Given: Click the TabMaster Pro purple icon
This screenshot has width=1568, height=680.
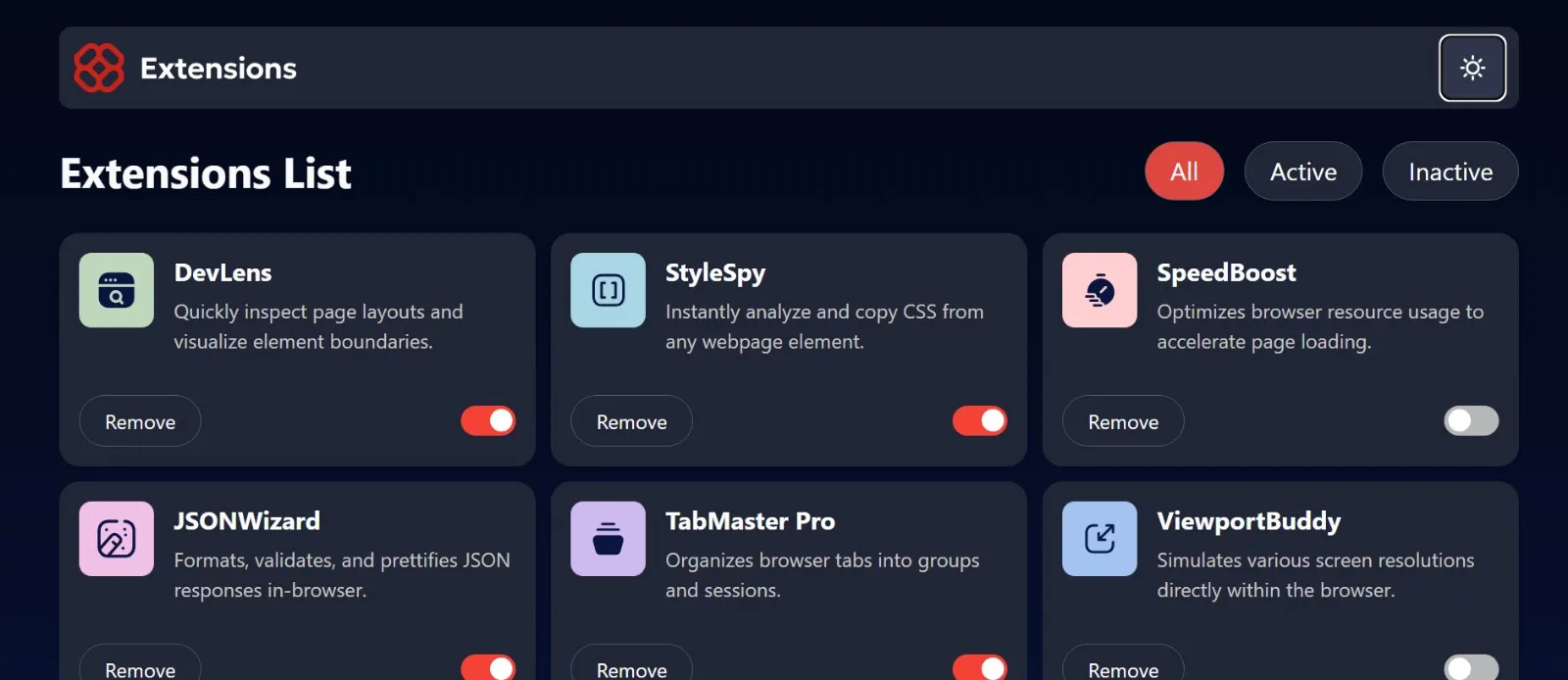Looking at the screenshot, I should click(608, 539).
